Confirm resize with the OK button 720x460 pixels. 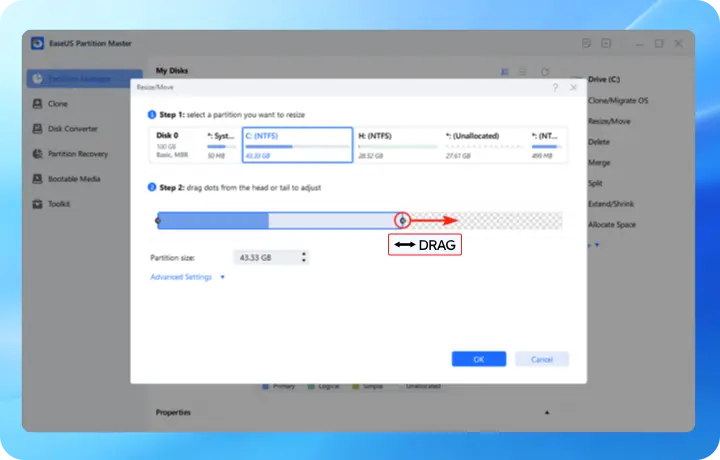tap(479, 359)
